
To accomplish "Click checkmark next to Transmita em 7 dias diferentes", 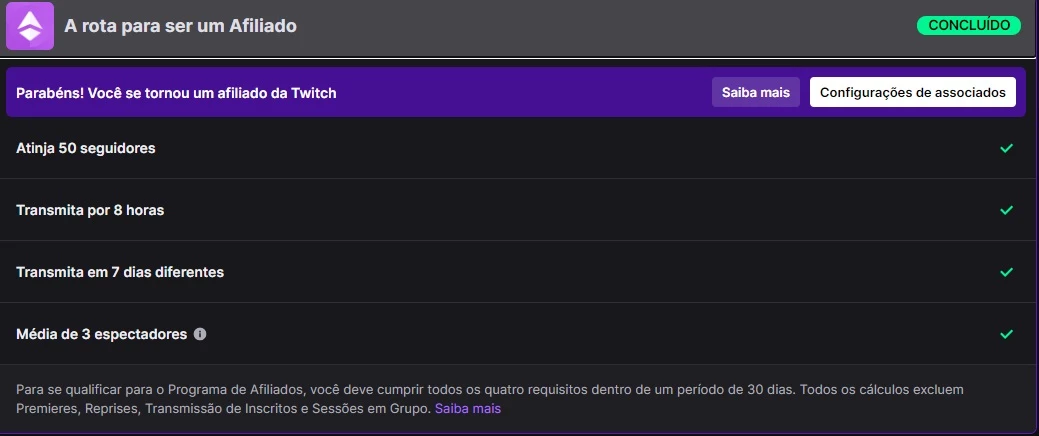I will (x=1006, y=272).
